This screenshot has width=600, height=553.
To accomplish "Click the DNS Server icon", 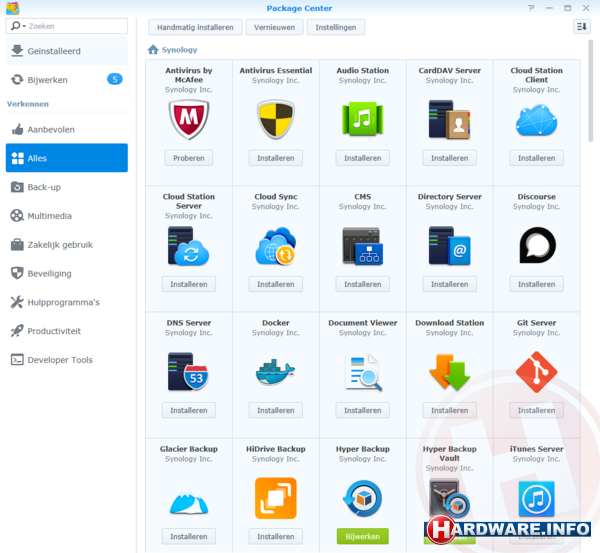I will [189, 372].
